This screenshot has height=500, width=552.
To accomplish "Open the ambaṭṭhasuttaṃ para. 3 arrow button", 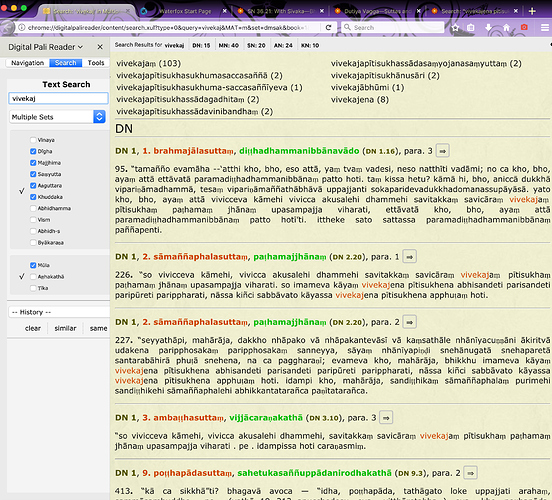I will 386,418.
